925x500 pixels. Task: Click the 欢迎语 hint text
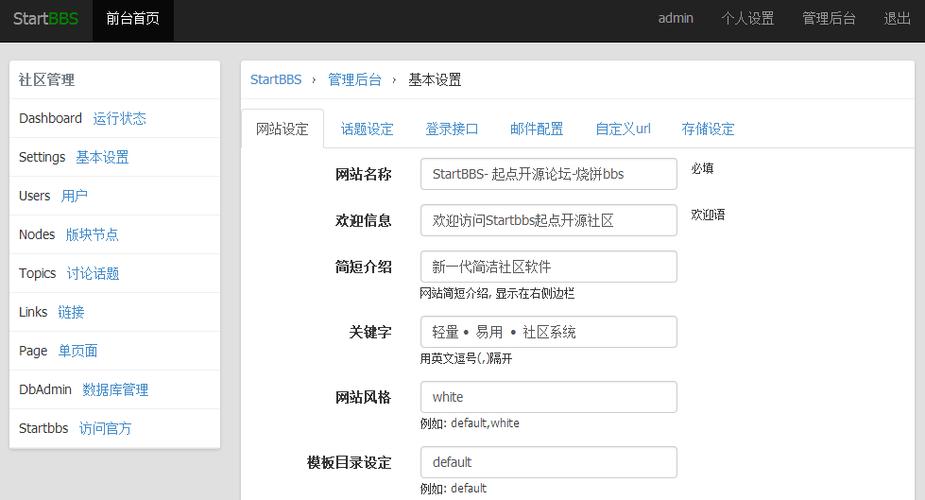pyautogui.click(x=708, y=215)
